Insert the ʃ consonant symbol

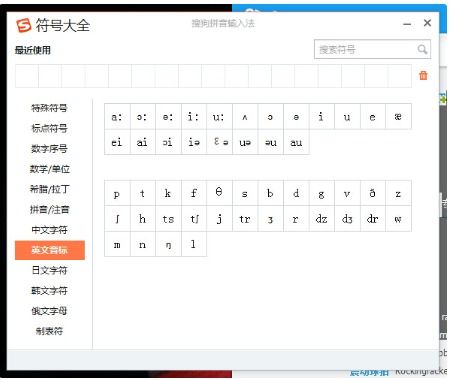[117, 219]
